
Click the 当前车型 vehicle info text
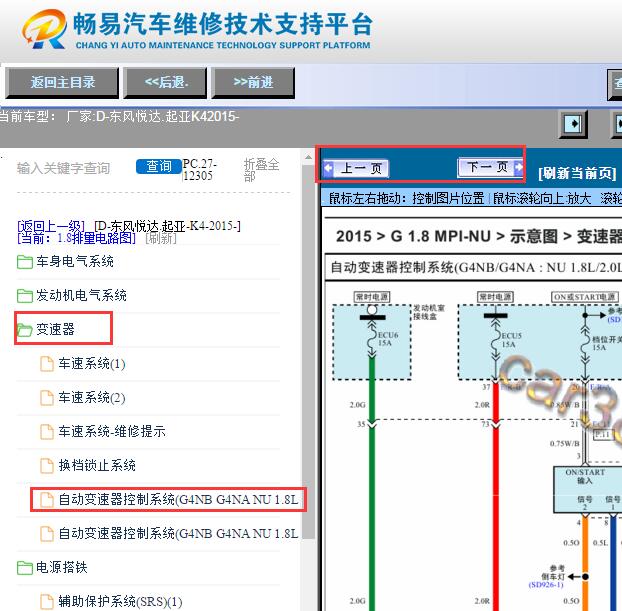[x=119, y=117]
